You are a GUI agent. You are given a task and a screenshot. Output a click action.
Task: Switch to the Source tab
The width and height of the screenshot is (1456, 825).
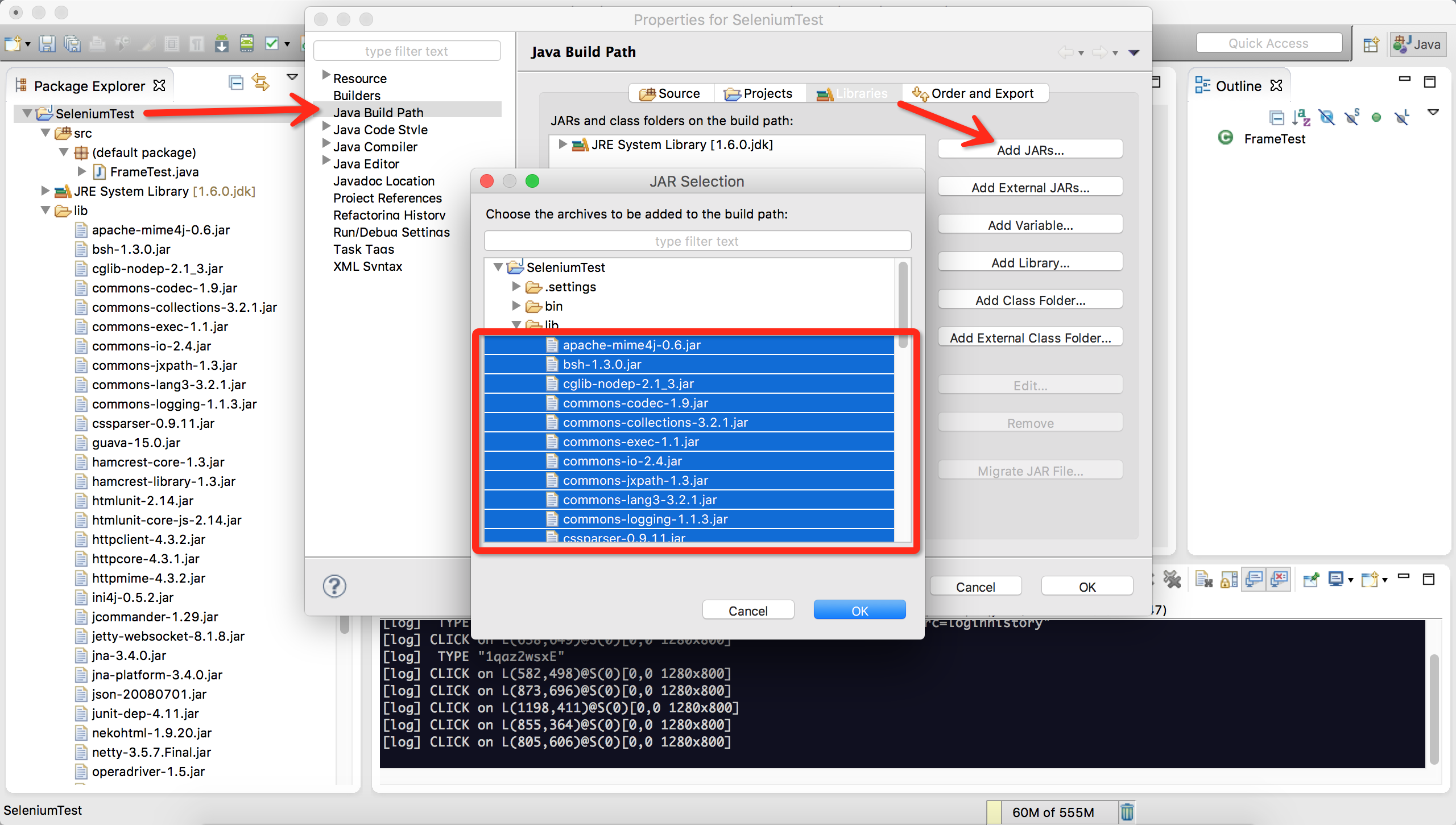coord(671,93)
